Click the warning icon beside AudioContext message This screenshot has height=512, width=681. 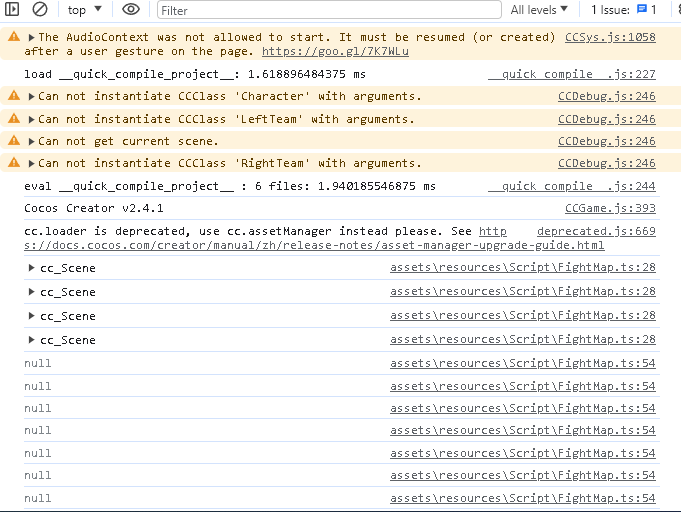pyautogui.click(x=14, y=37)
